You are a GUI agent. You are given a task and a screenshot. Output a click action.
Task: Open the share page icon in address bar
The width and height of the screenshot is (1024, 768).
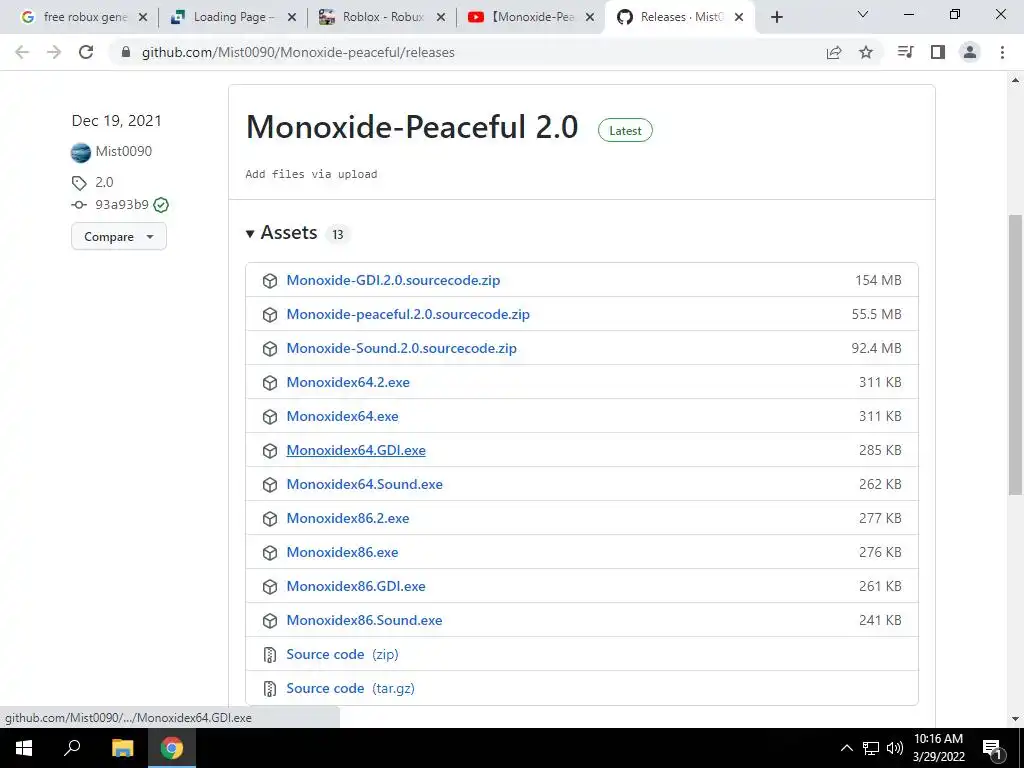tap(834, 52)
